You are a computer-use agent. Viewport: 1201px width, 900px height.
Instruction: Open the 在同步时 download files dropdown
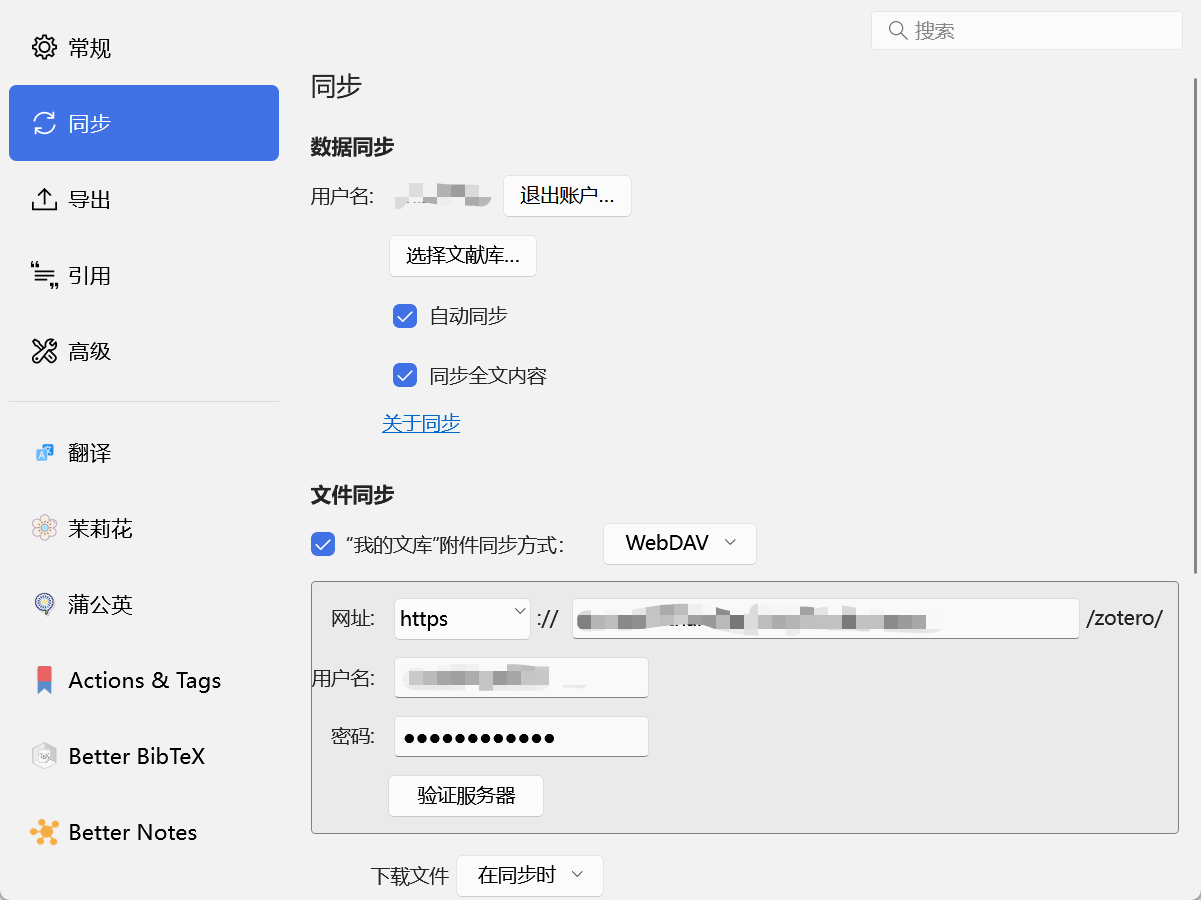coord(529,875)
